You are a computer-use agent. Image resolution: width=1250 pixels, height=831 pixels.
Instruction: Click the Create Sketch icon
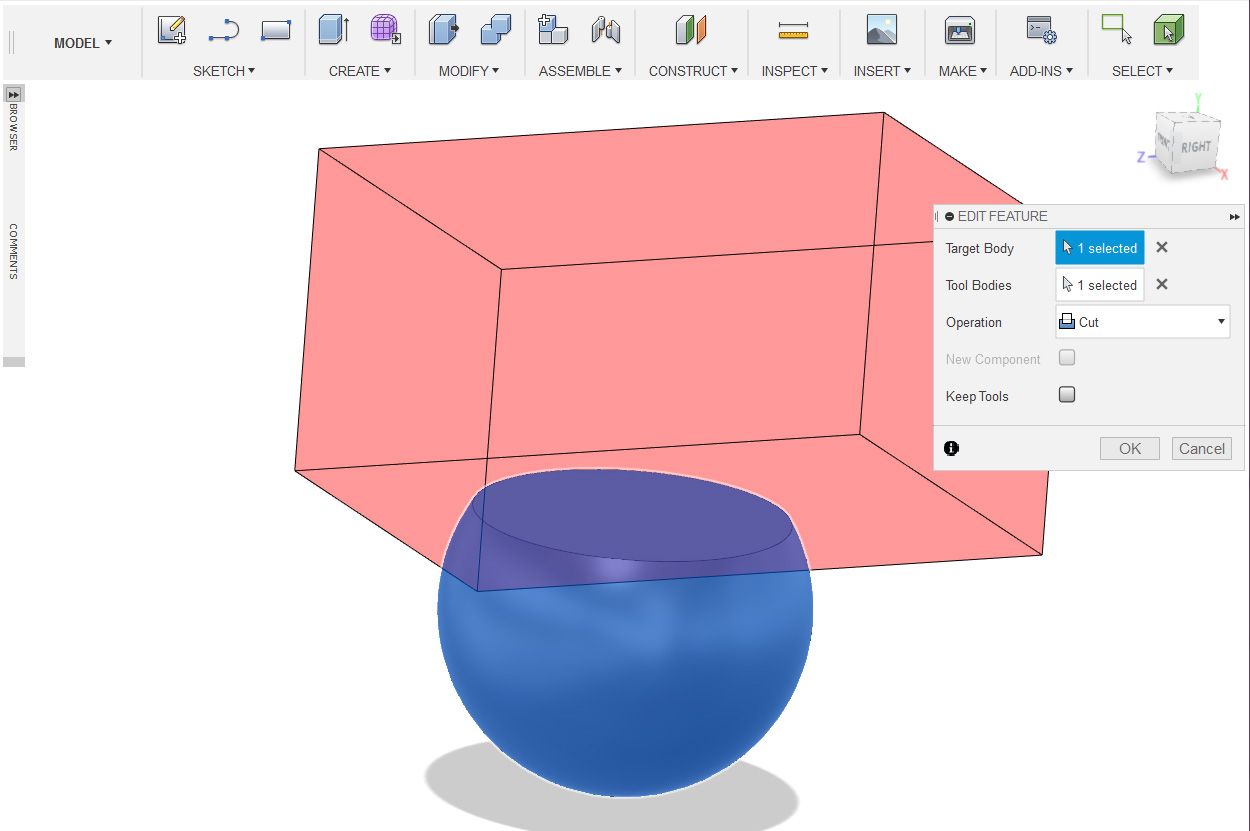[x=172, y=30]
